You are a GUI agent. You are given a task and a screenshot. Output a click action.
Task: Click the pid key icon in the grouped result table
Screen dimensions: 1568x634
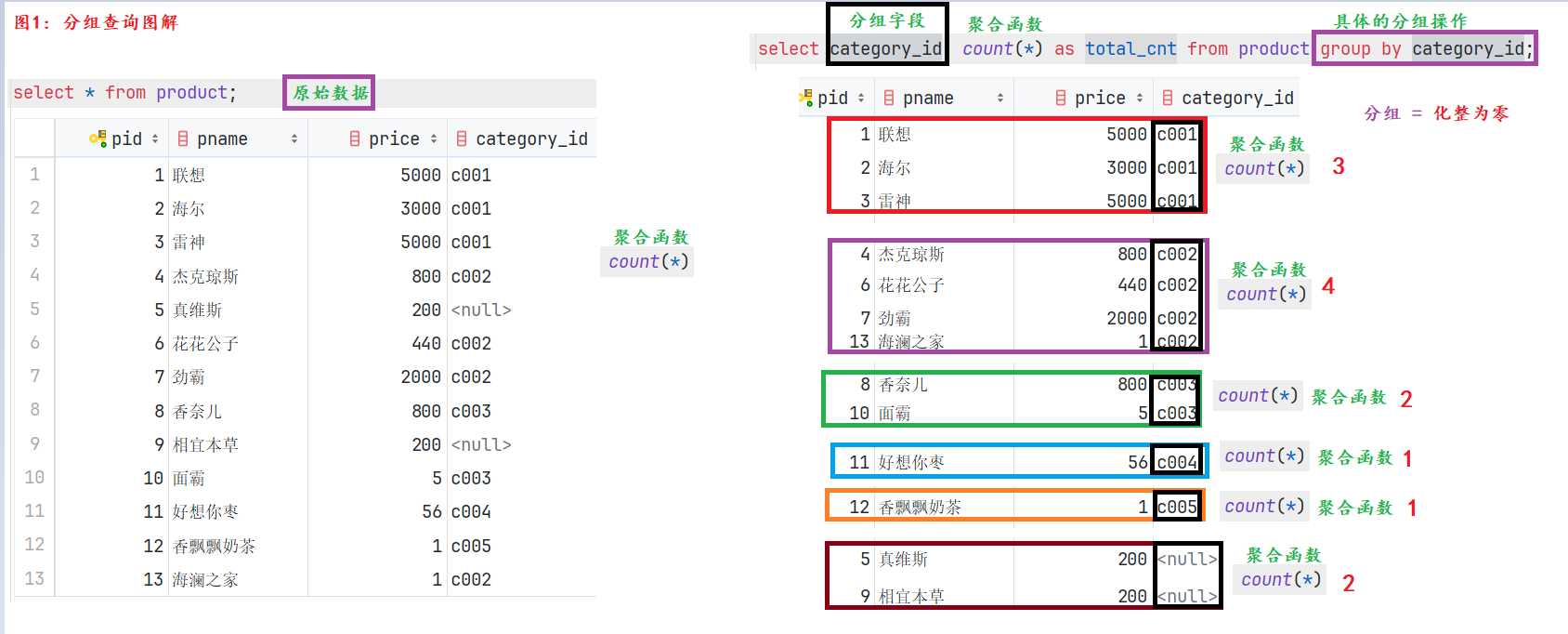[x=805, y=98]
